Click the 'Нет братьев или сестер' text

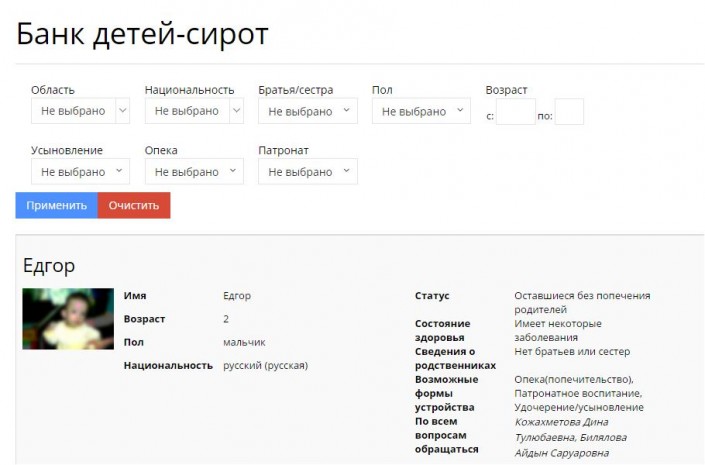pos(572,352)
